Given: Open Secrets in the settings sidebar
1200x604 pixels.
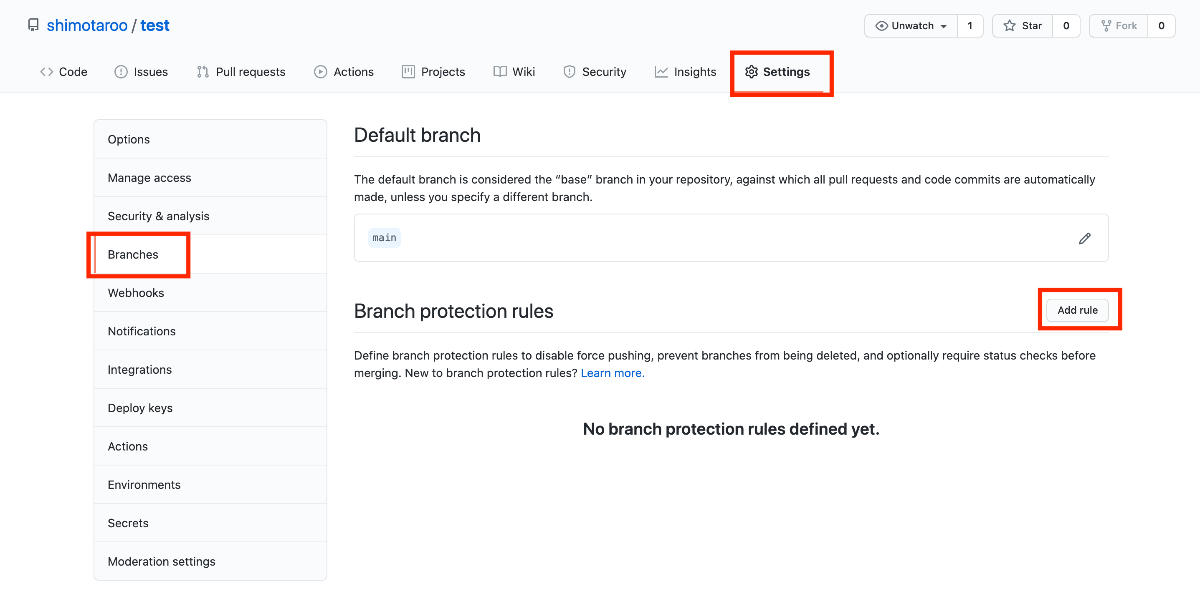Looking at the screenshot, I should tap(128, 523).
